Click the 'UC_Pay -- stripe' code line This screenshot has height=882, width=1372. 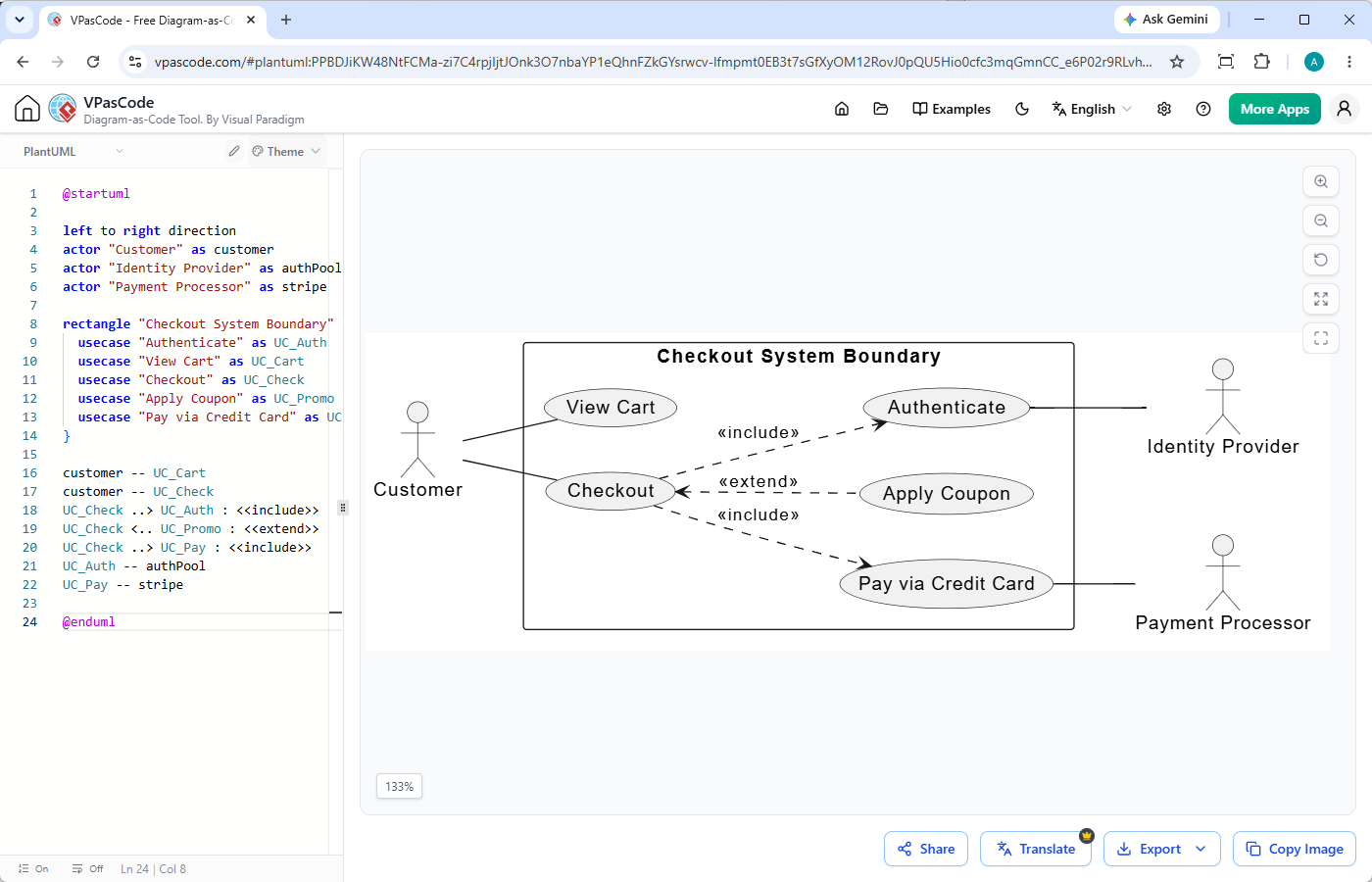[122, 585]
